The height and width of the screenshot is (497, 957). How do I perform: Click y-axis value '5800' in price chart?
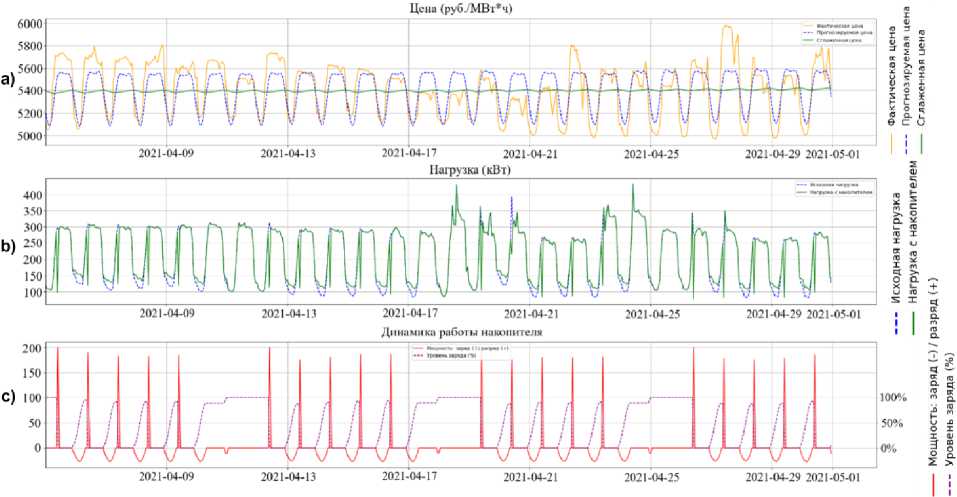(31, 46)
